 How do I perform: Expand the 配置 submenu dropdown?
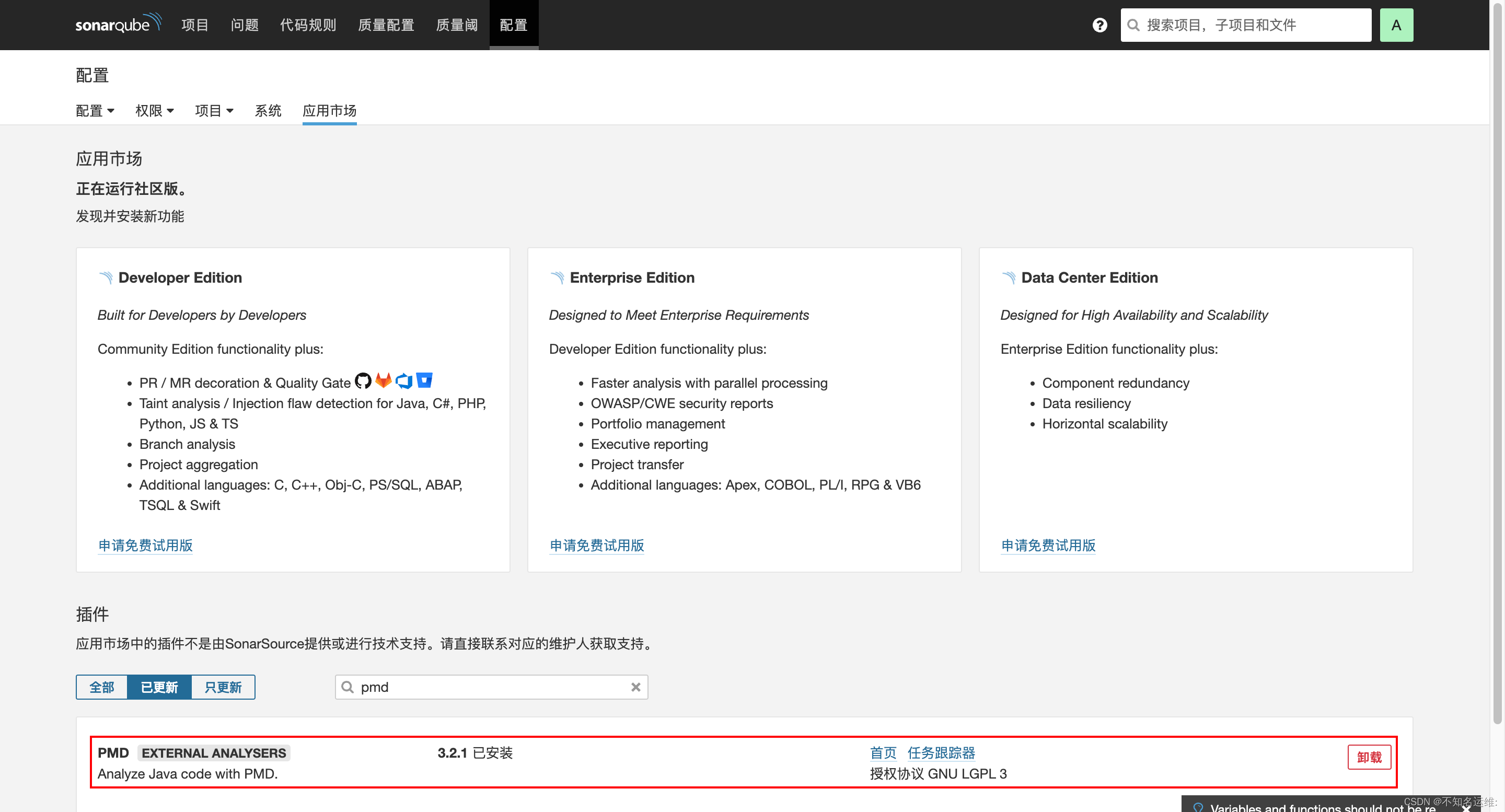click(95, 110)
